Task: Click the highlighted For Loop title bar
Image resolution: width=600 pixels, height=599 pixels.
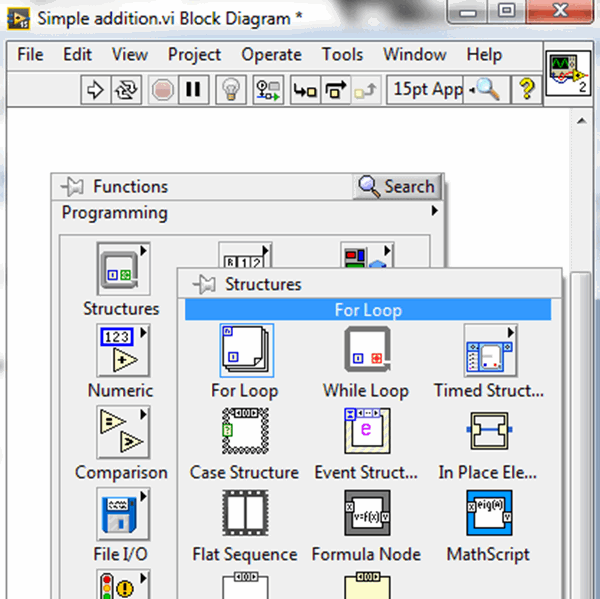Action: pos(368,310)
